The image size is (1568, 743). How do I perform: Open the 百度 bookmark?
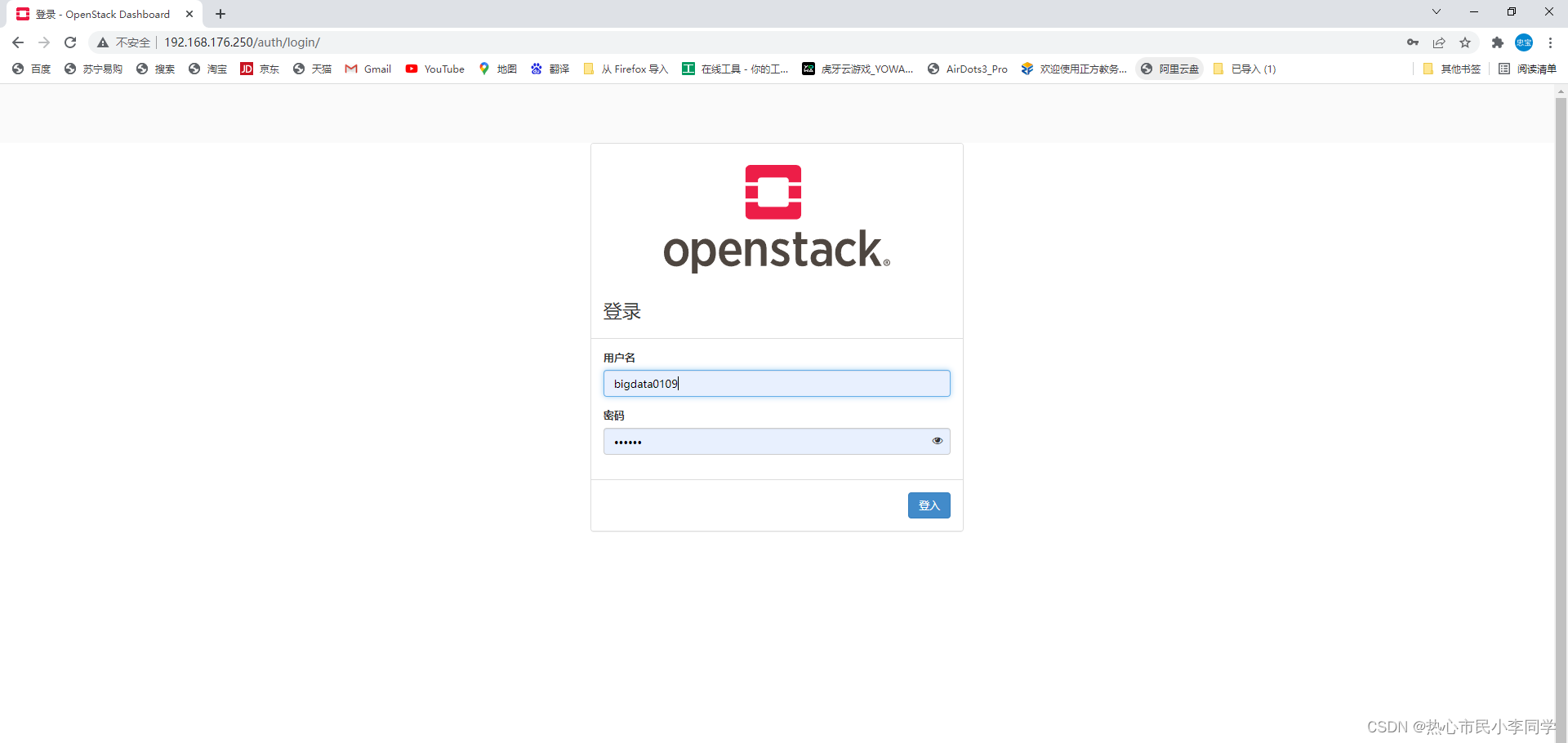click(32, 69)
